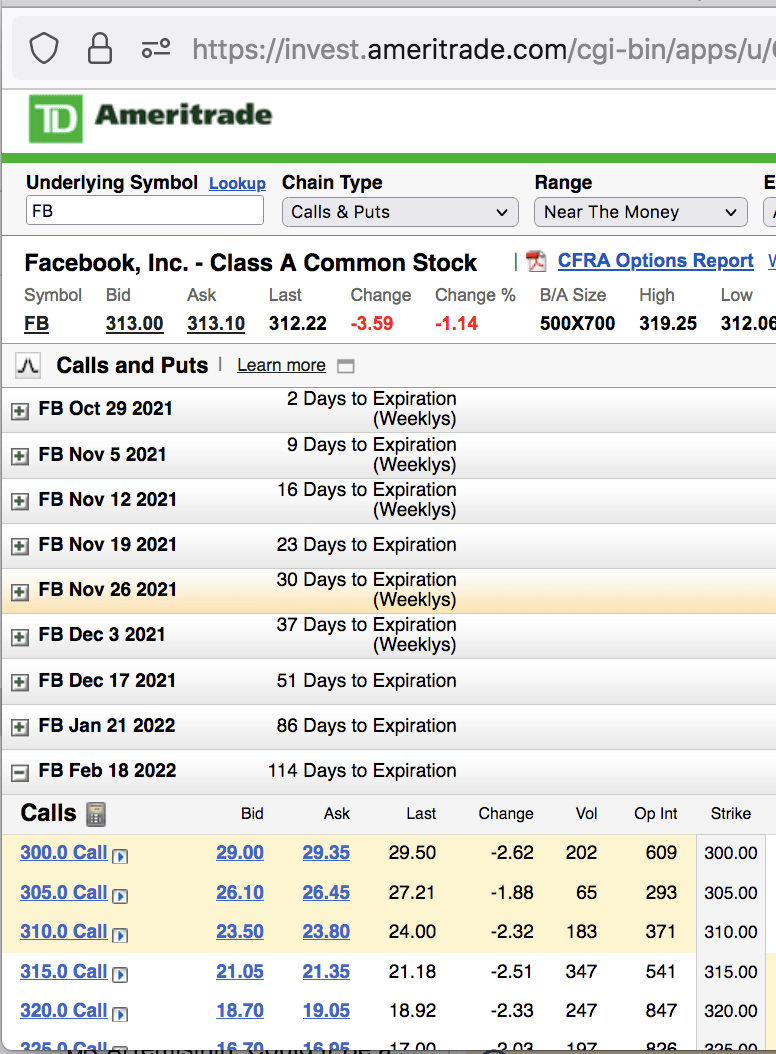This screenshot has width=776, height=1054.
Task: Click the arrow icon beside 310.0 Call
Action: click(x=120, y=935)
